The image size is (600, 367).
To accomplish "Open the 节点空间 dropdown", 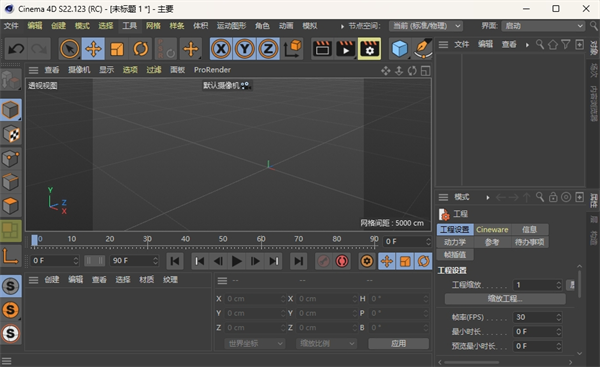I will pyautogui.click(x=426, y=26).
